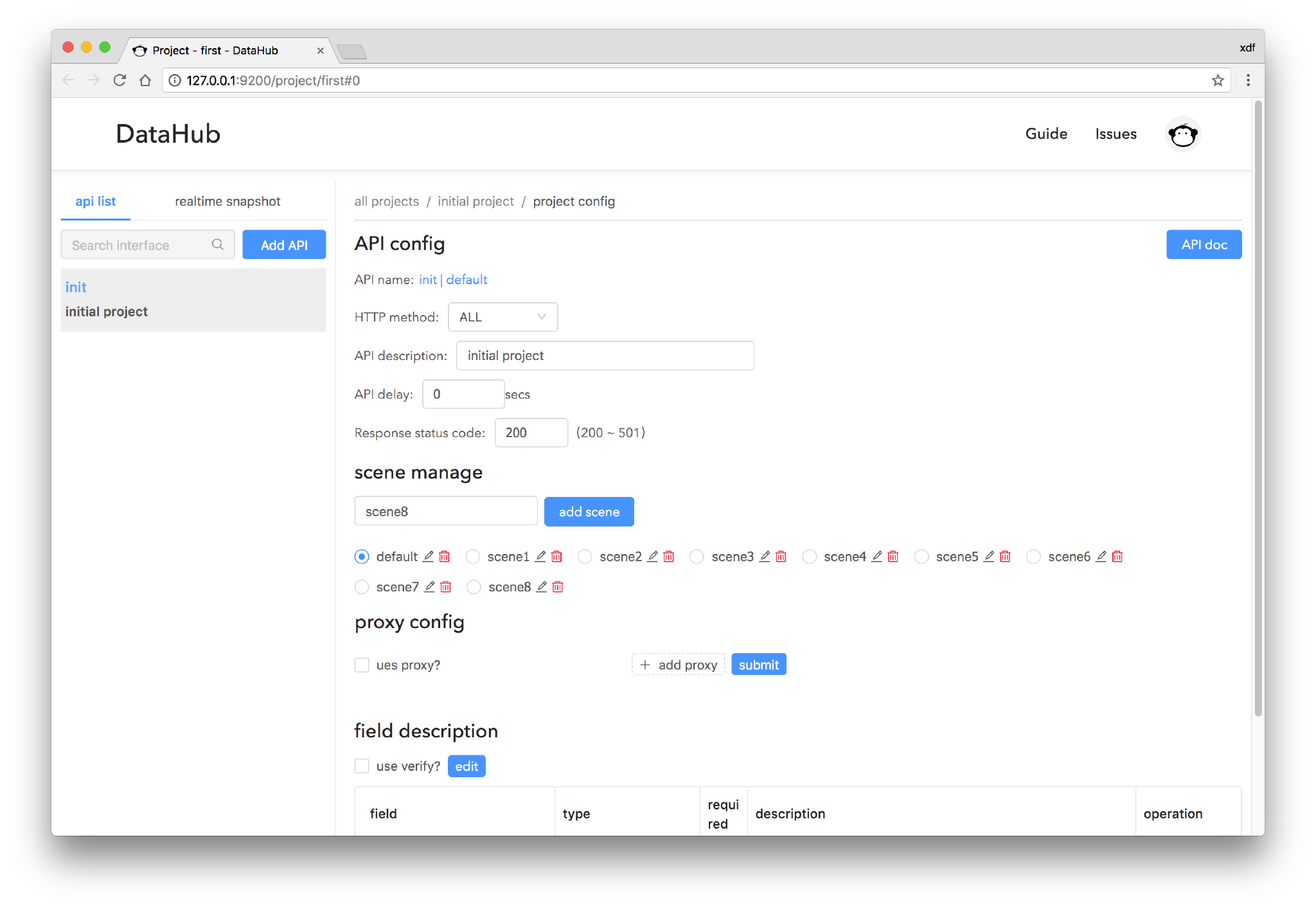Click the trash icon for scene8

click(558, 586)
